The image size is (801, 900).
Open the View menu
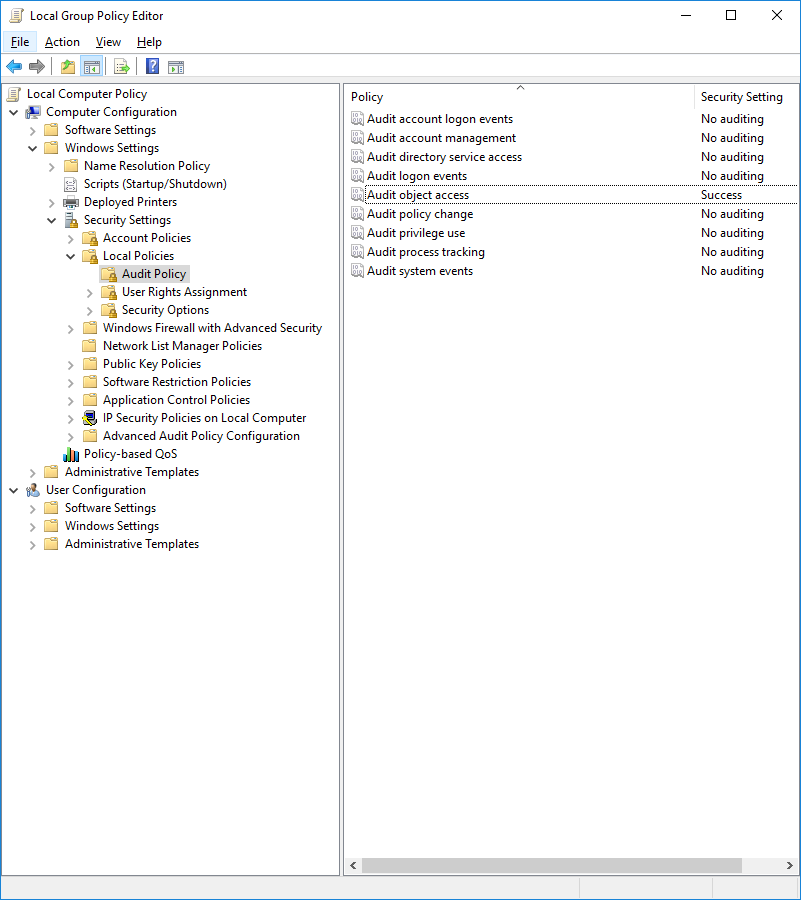108,42
